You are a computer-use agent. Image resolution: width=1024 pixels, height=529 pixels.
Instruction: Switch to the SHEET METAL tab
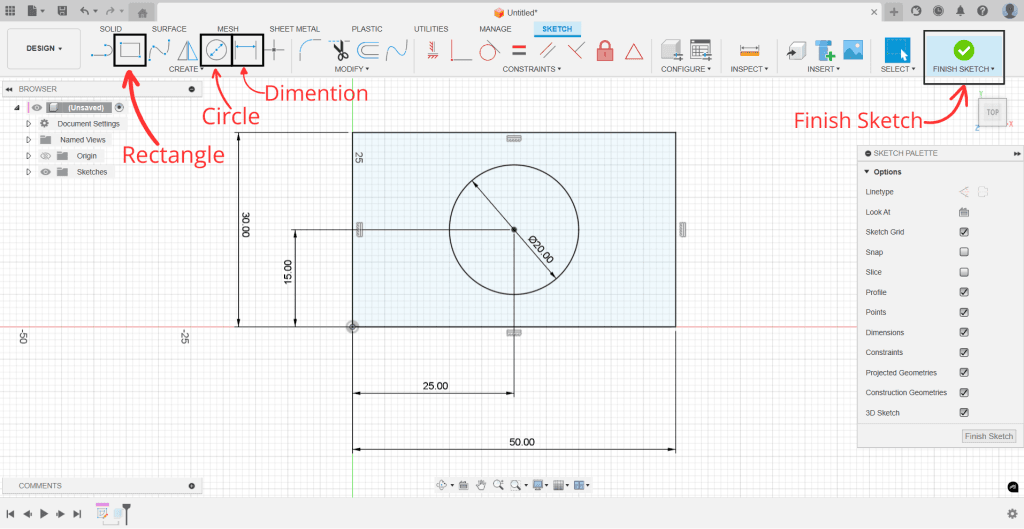pyautogui.click(x=294, y=29)
